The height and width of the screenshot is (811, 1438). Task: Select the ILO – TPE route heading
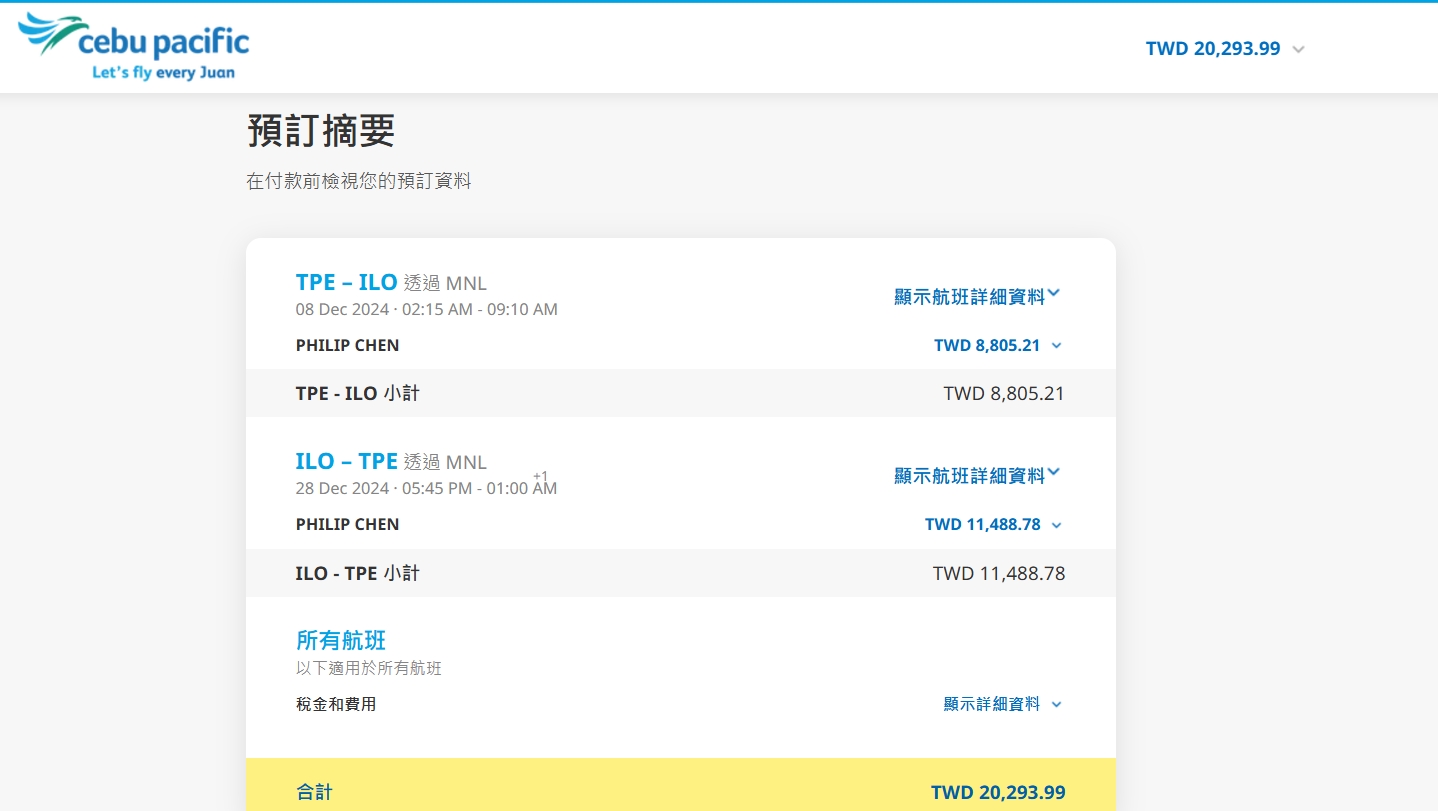pos(345,461)
